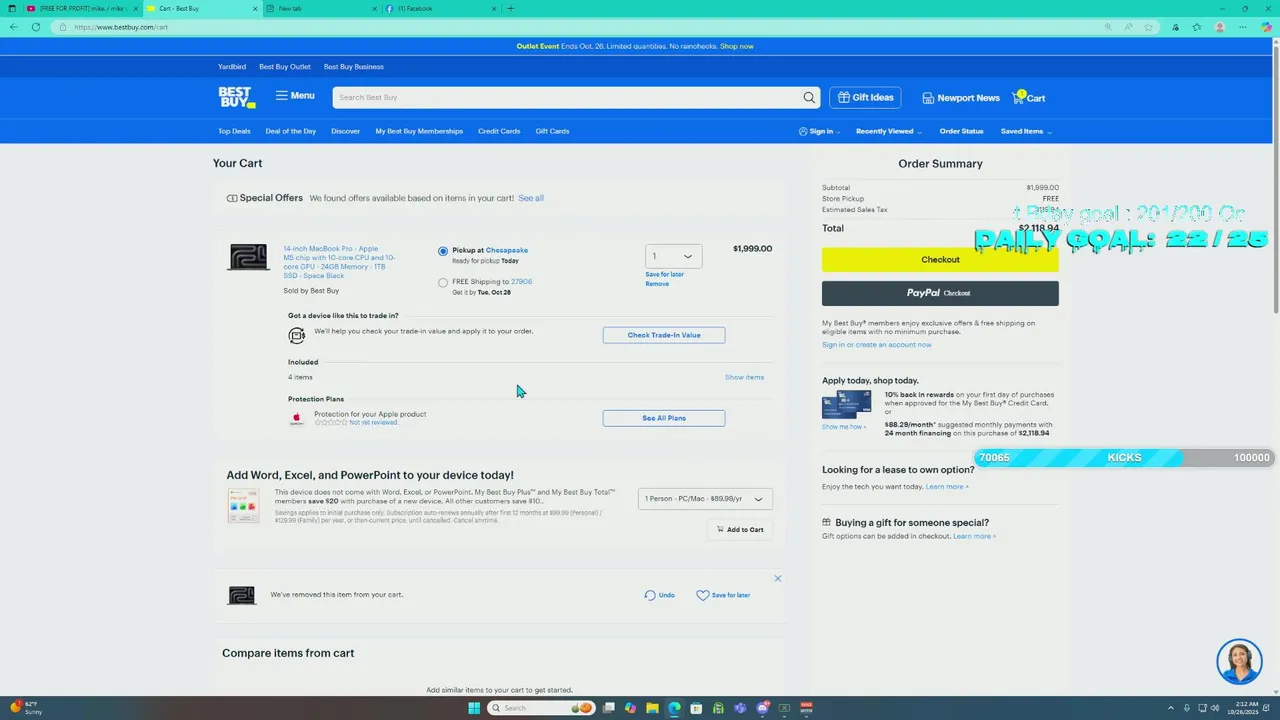The height and width of the screenshot is (720, 1280).
Task: Expand the Sign in dropdown
Action: (820, 131)
